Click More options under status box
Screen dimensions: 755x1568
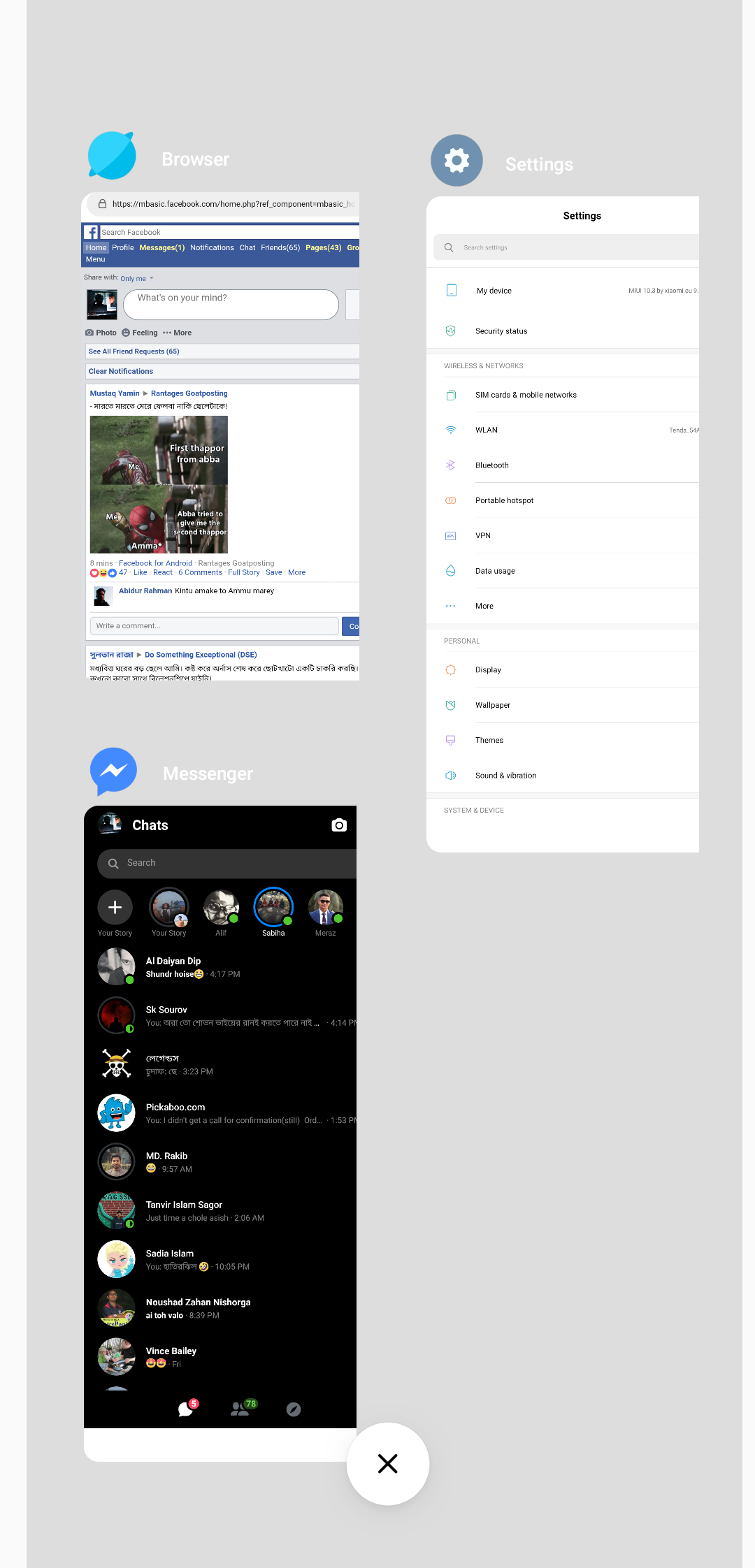[177, 333]
